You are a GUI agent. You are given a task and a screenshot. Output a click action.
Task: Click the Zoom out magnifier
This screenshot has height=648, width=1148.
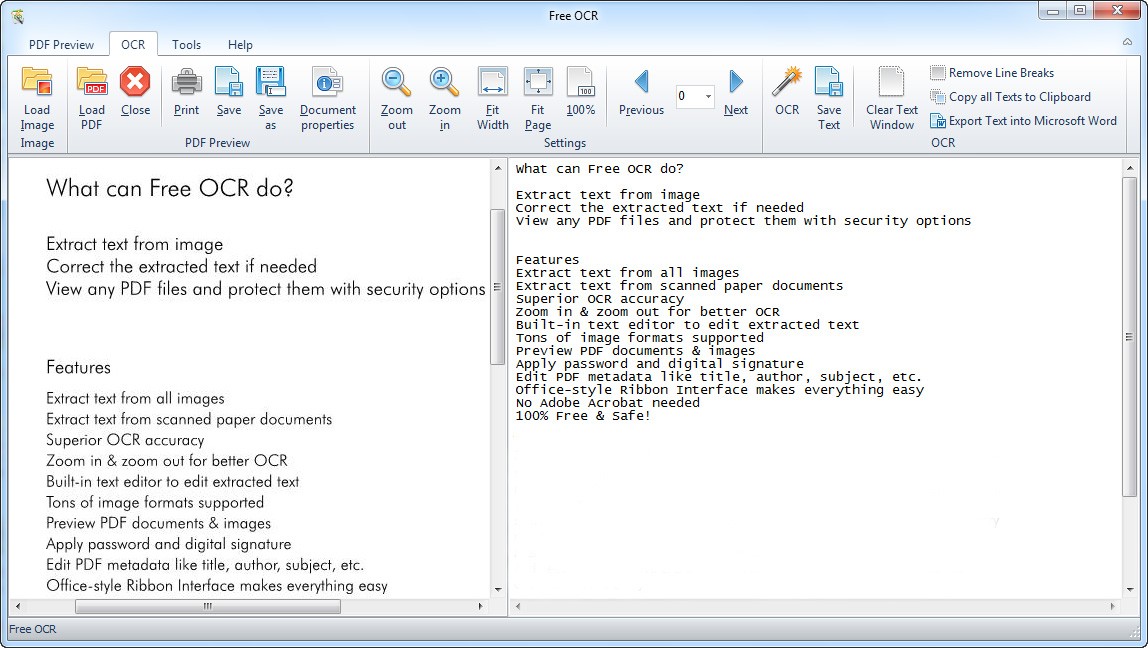click(396, 82)
